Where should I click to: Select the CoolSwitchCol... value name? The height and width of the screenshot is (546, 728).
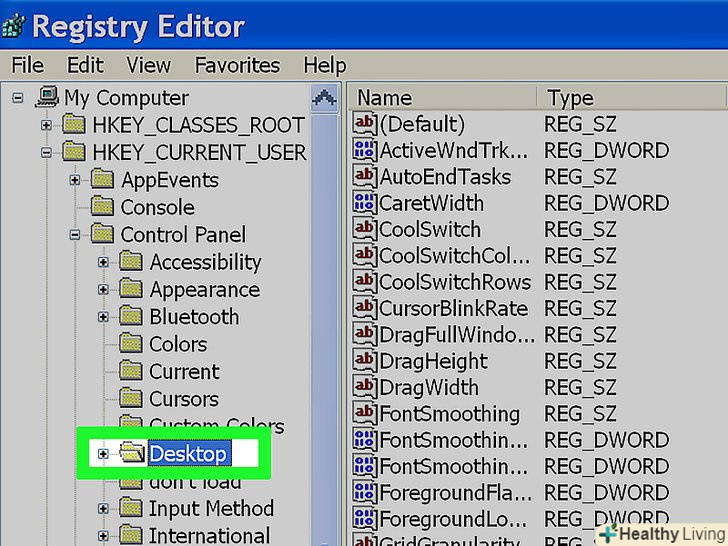pos(455,256)
